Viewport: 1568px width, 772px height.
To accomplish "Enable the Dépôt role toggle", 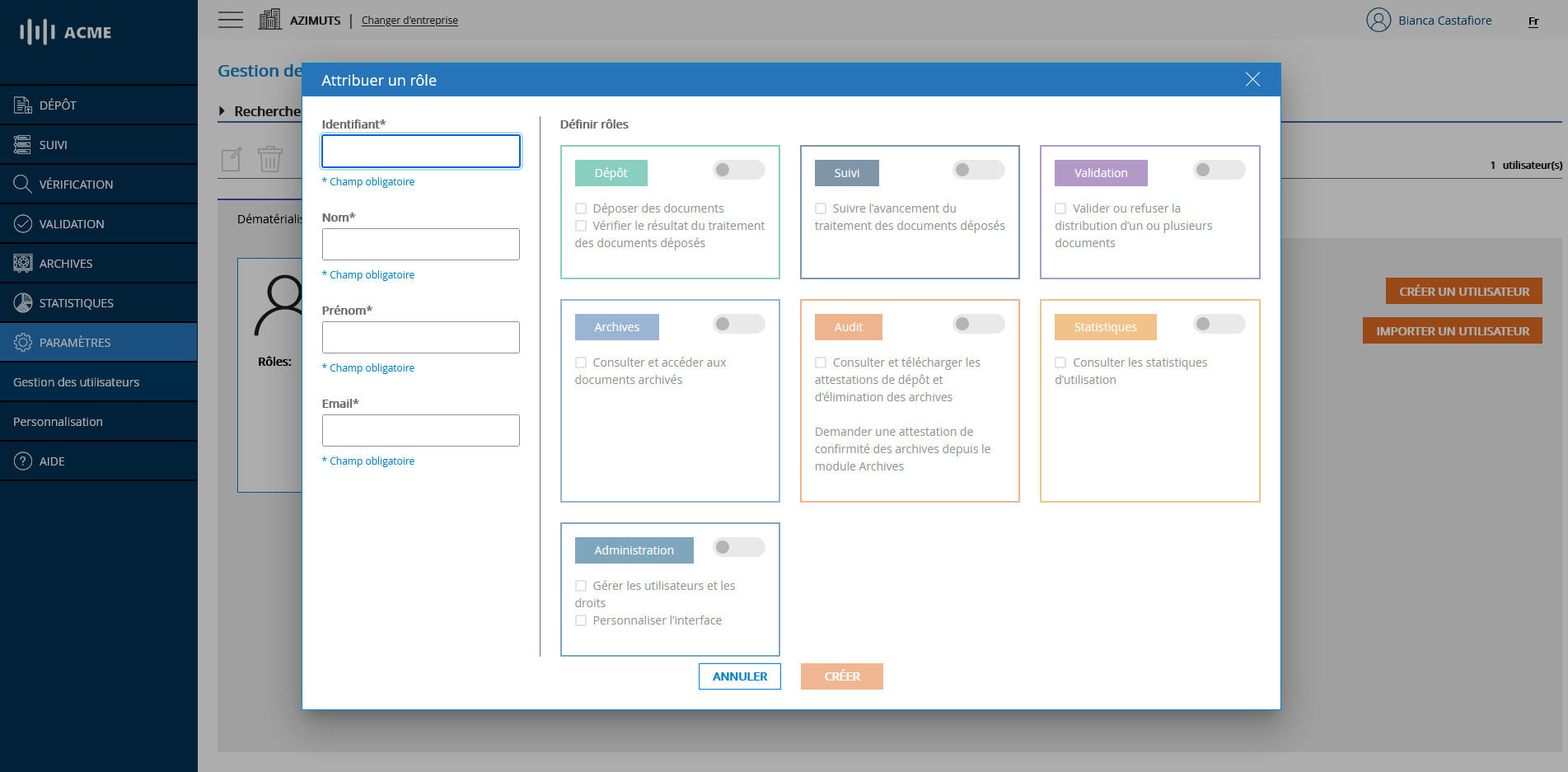I will point(738,170).
